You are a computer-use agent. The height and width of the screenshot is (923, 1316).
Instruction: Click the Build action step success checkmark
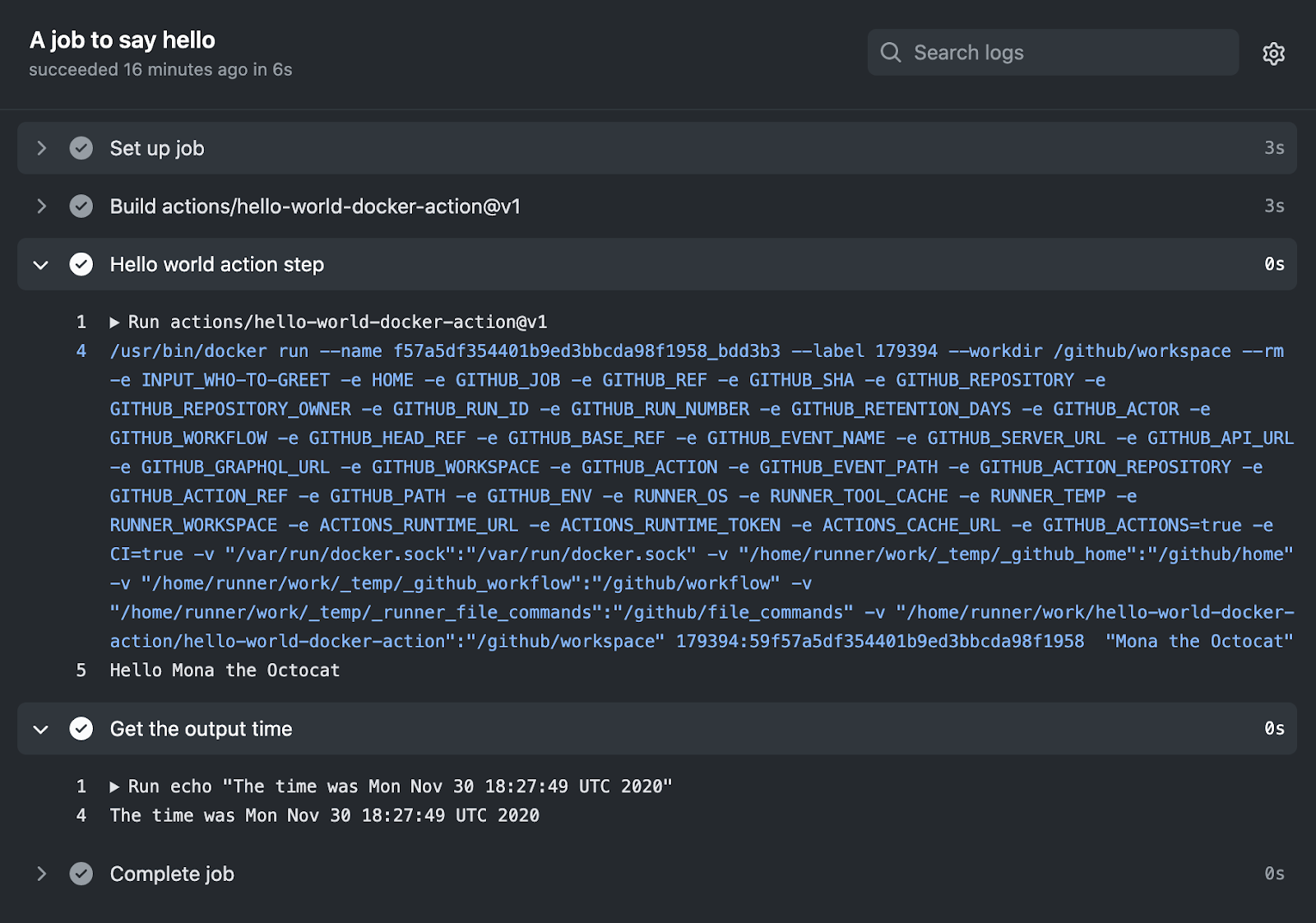pos(81,206)
